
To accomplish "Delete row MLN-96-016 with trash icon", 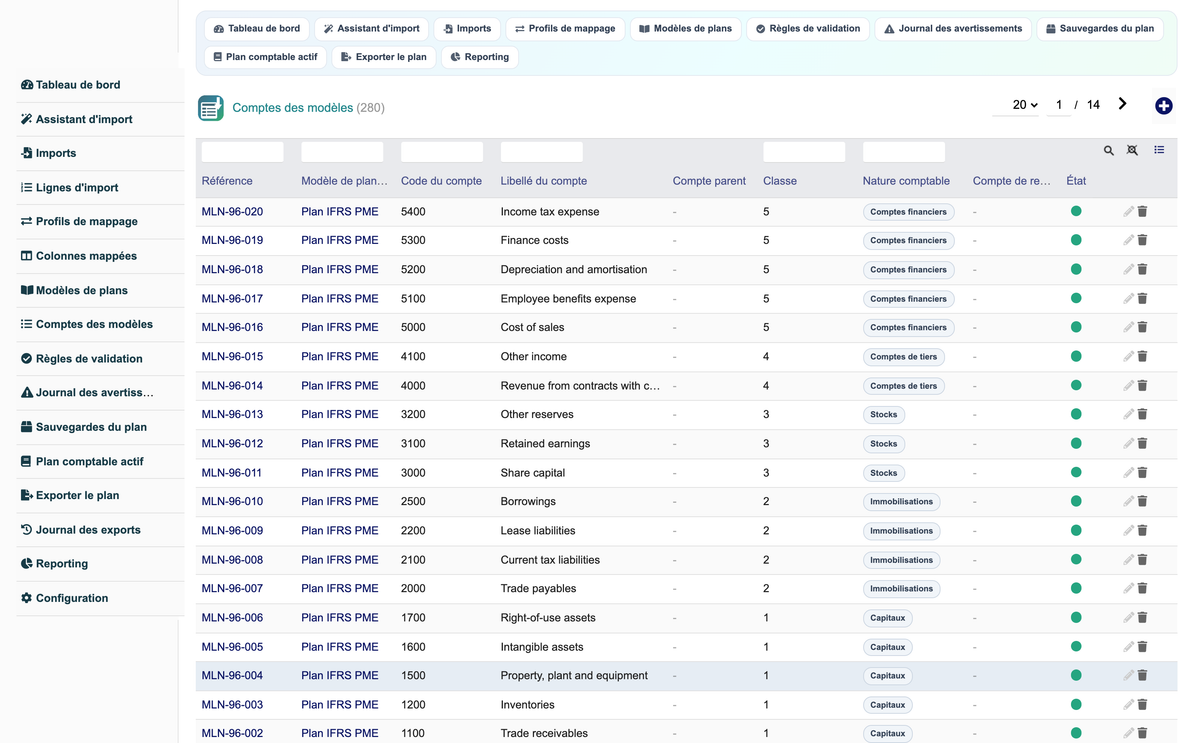I will (x=1142, y=328).
